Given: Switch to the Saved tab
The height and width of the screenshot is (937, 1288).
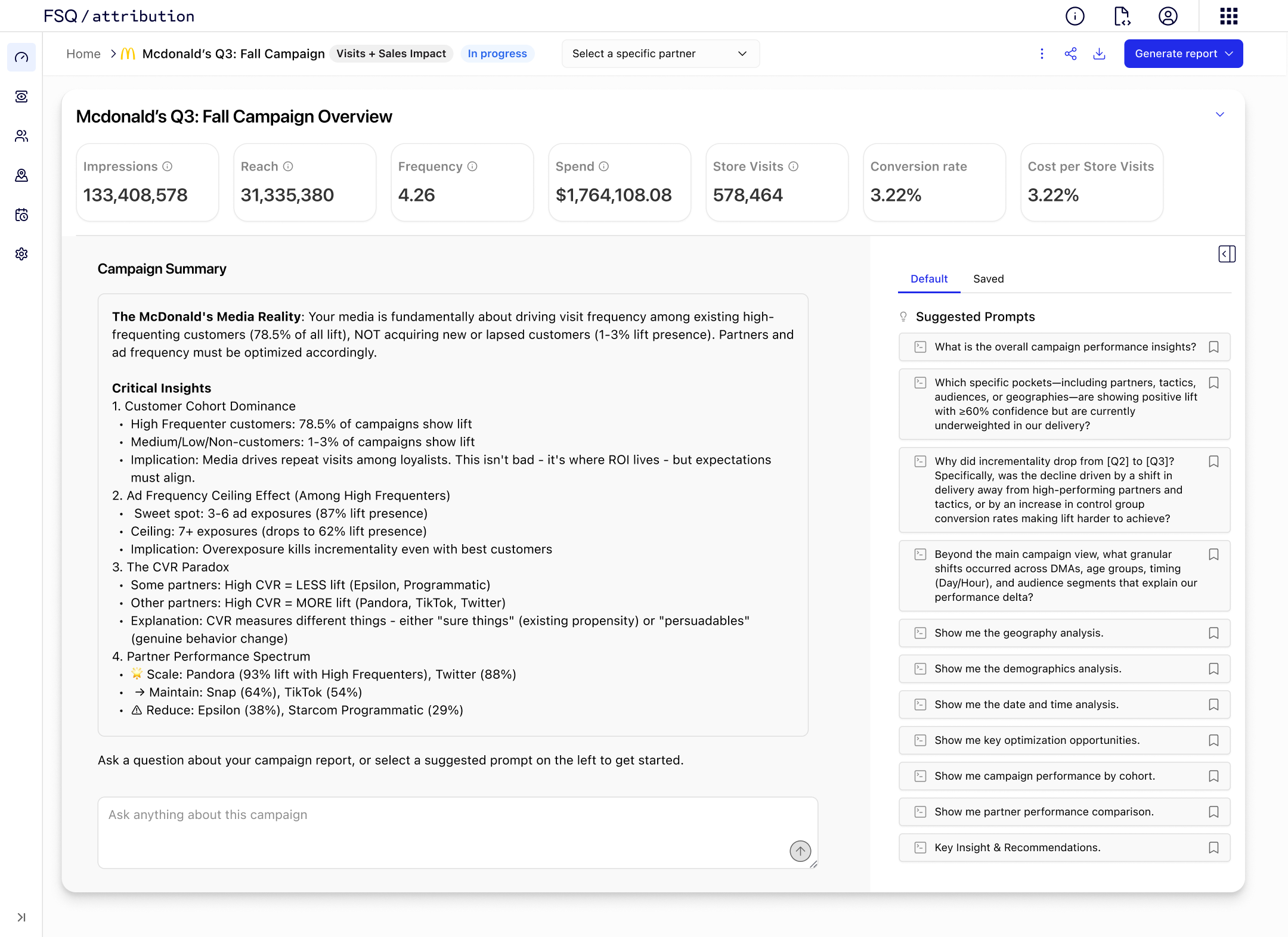Looking at the screenshot, I should point(988,279).
